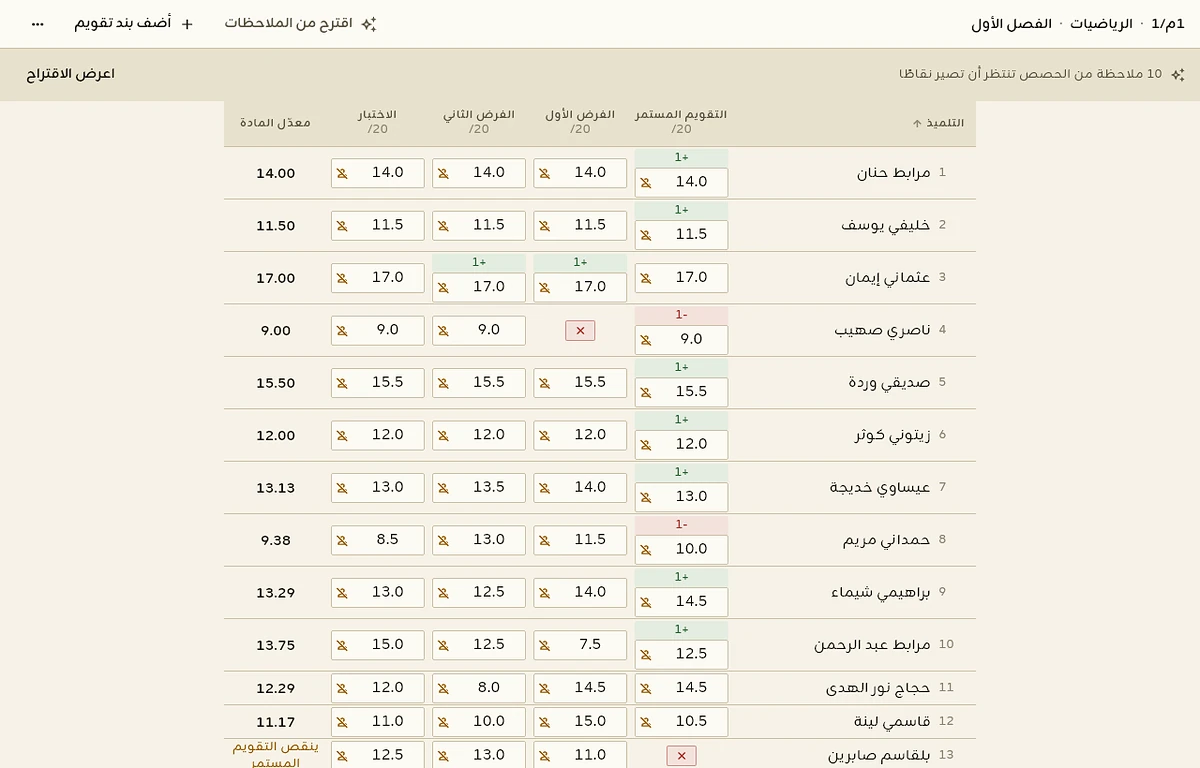Click the sparkle icon next to 10 ملاحظة banner text
This screenshot has width=1200, height=768.
(1177, 74)
